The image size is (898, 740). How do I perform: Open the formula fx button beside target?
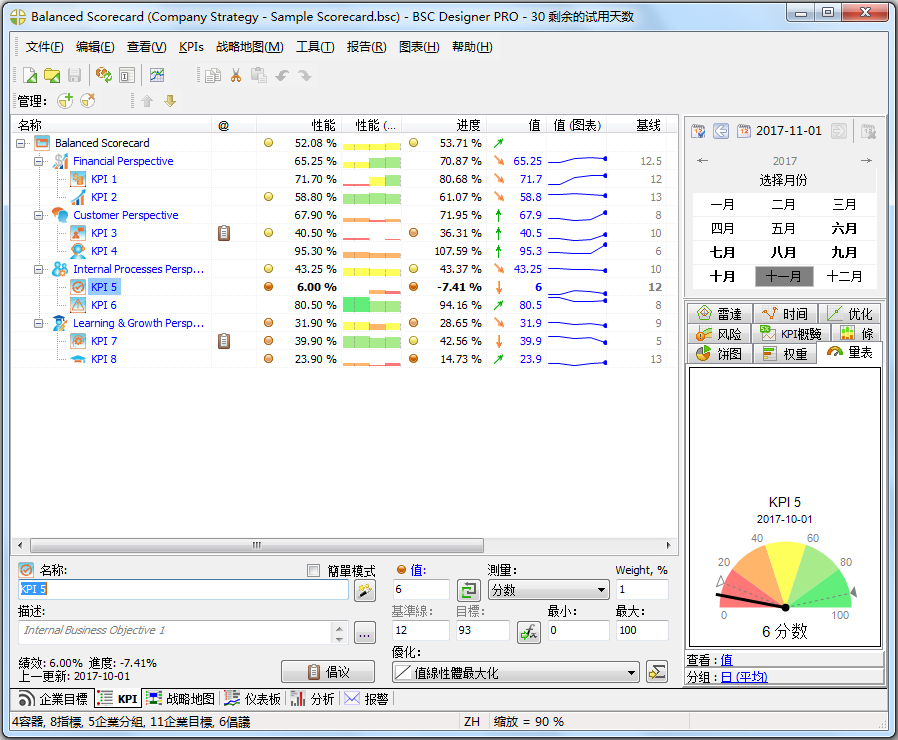point(529,632)
